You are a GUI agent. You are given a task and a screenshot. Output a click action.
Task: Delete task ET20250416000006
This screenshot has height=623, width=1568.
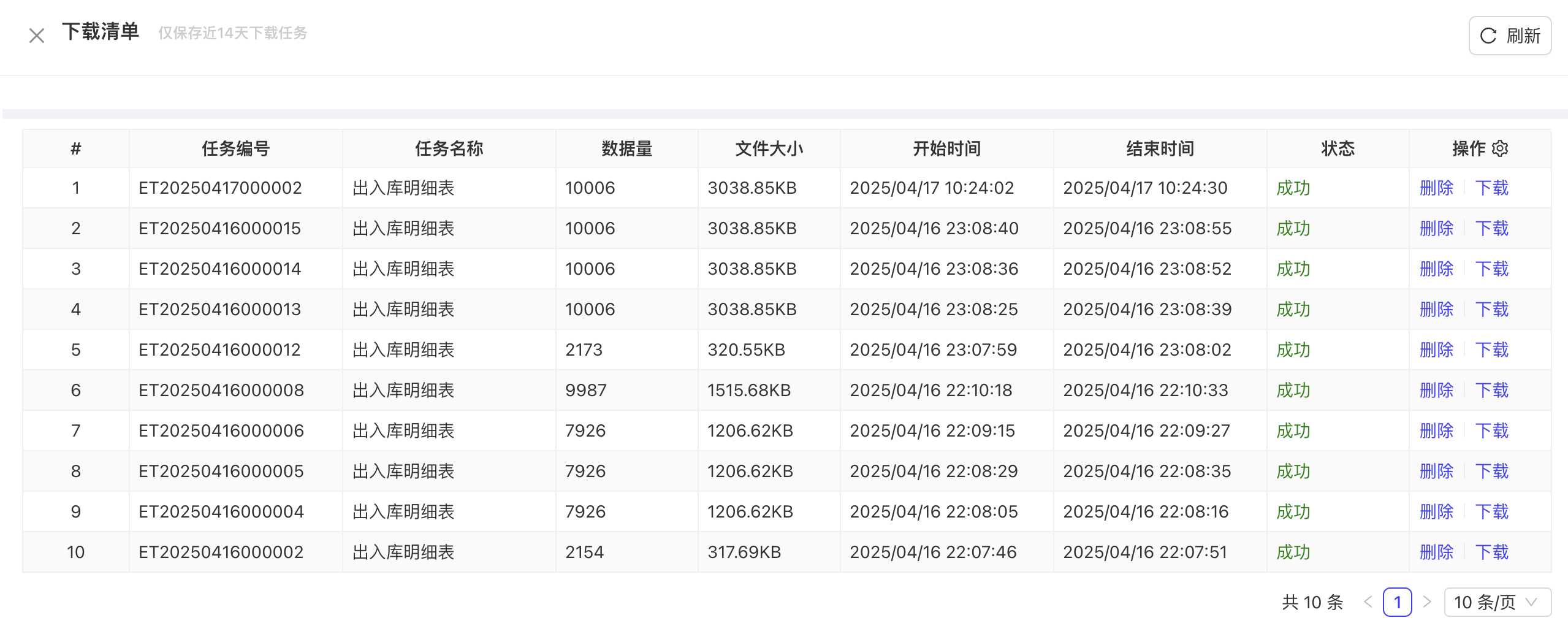pos(1436,430)
